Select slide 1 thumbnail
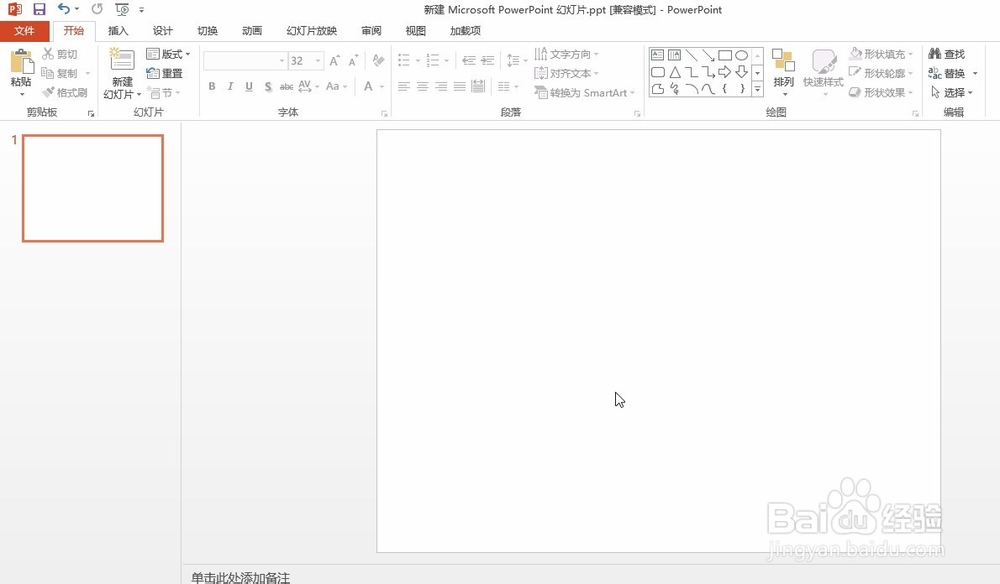Screen dimensions: 1000x584 (x=93, y=188)
